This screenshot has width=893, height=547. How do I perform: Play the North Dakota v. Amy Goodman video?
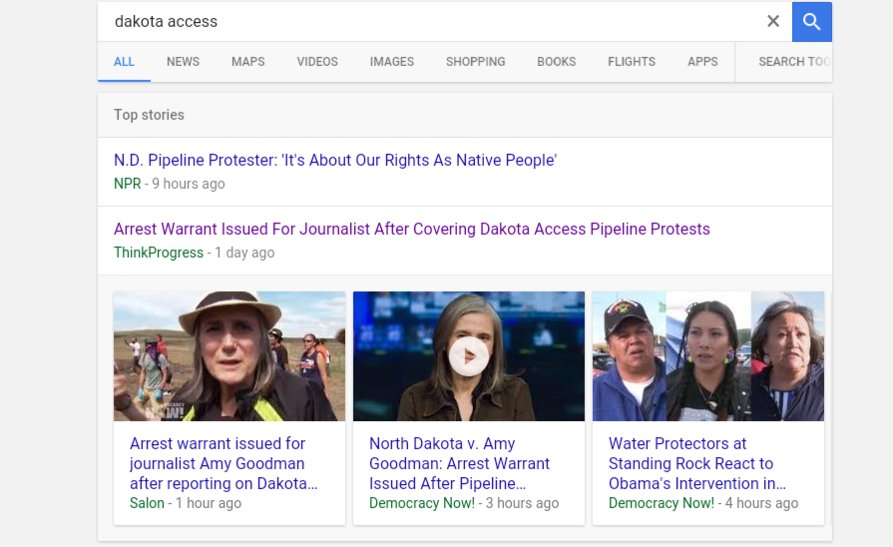tap(468, 356)
